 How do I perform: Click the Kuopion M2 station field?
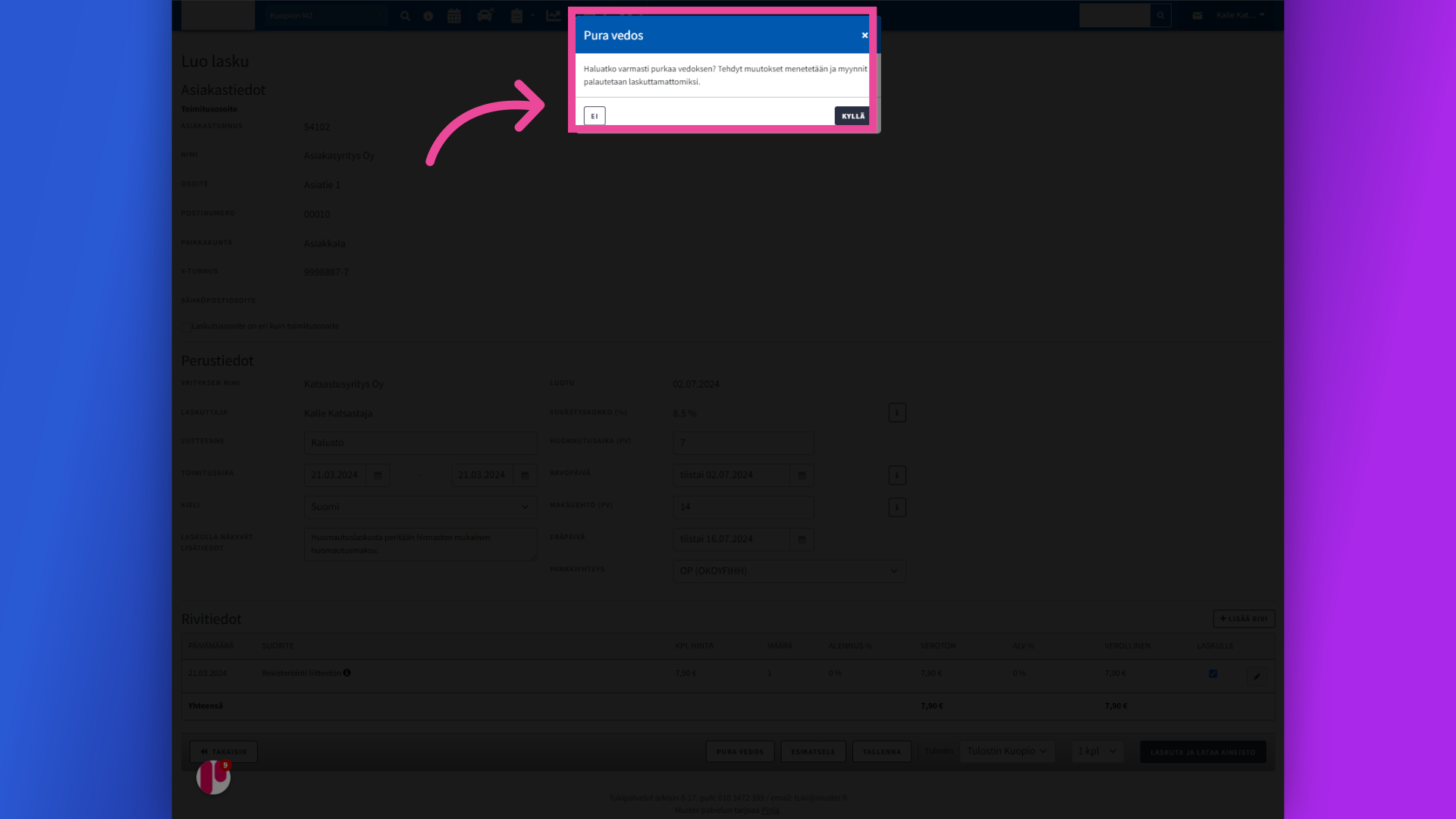[x=326, y=16]
